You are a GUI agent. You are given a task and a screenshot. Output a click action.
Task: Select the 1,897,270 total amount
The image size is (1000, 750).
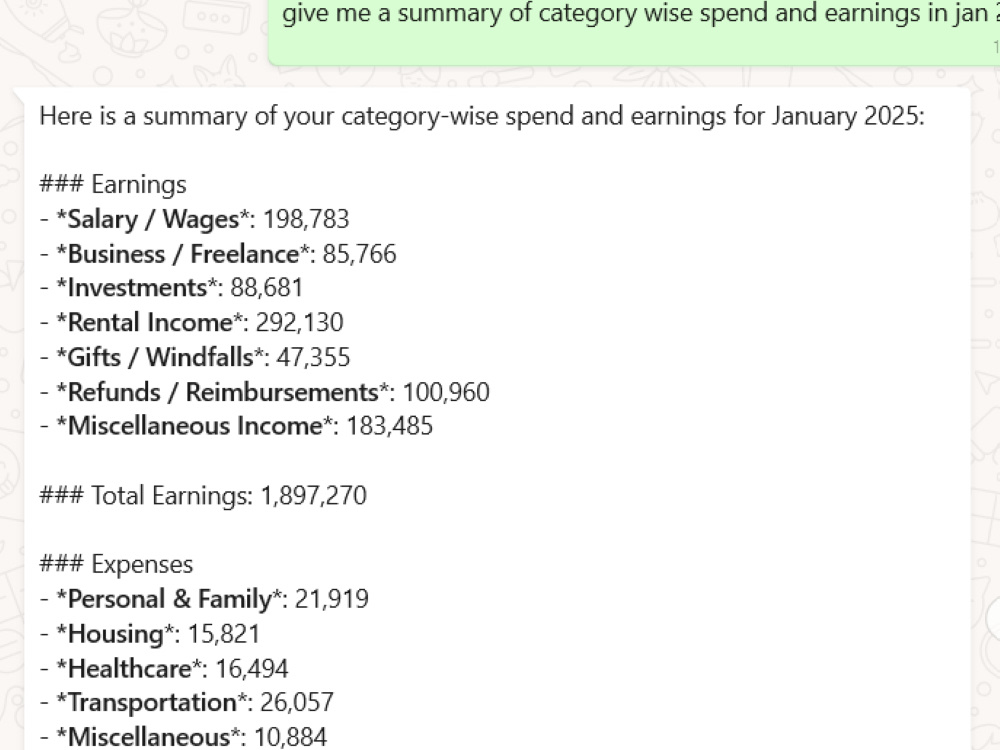(314, 496)
